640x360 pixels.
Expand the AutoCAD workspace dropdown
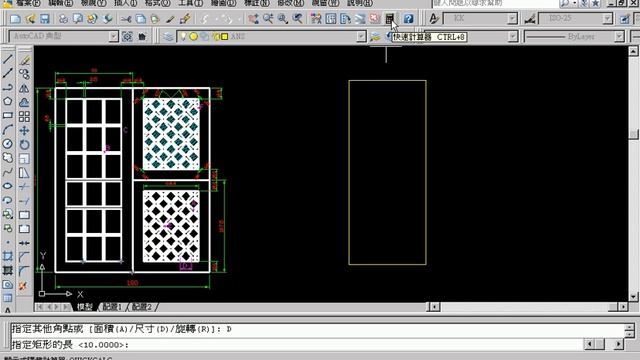point(113,37)
